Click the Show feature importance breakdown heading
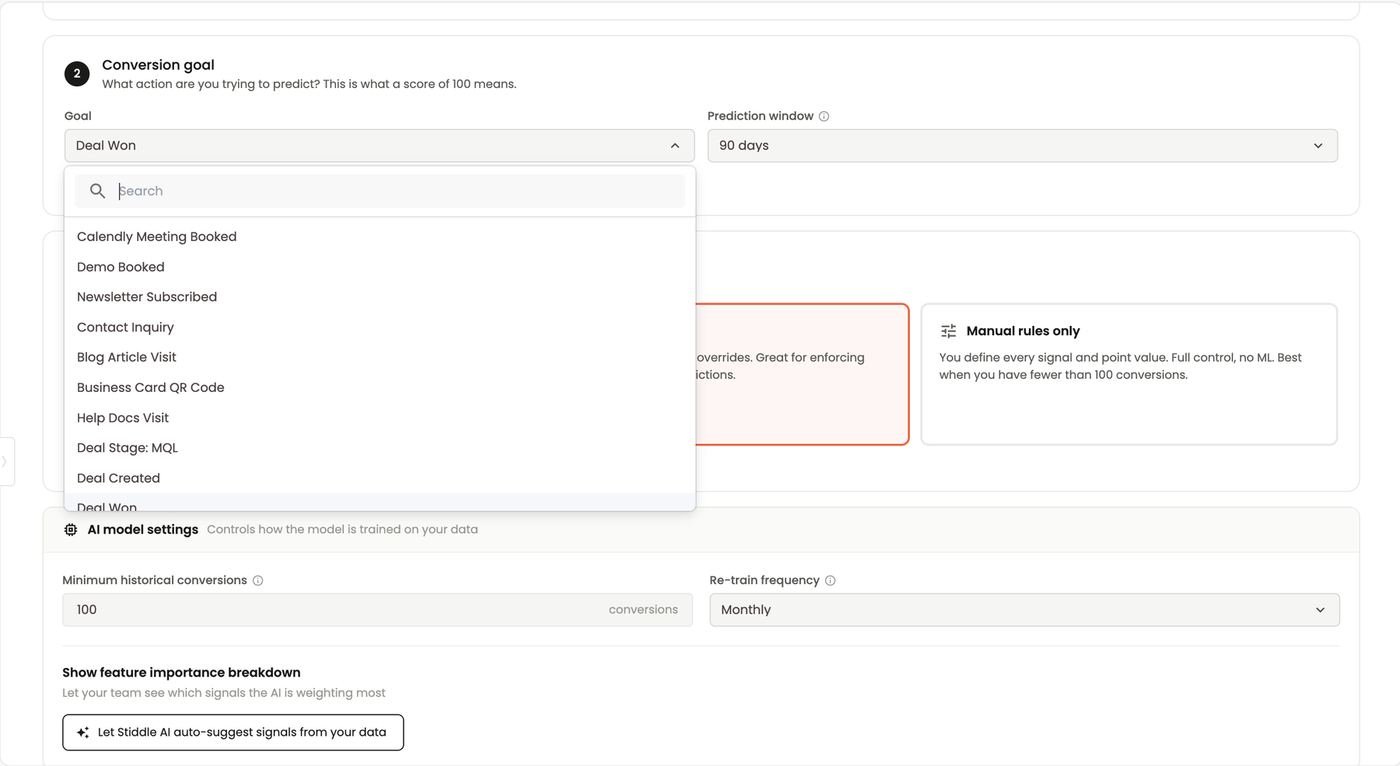The image size is (1400, 766). click(x=181, y=673)
